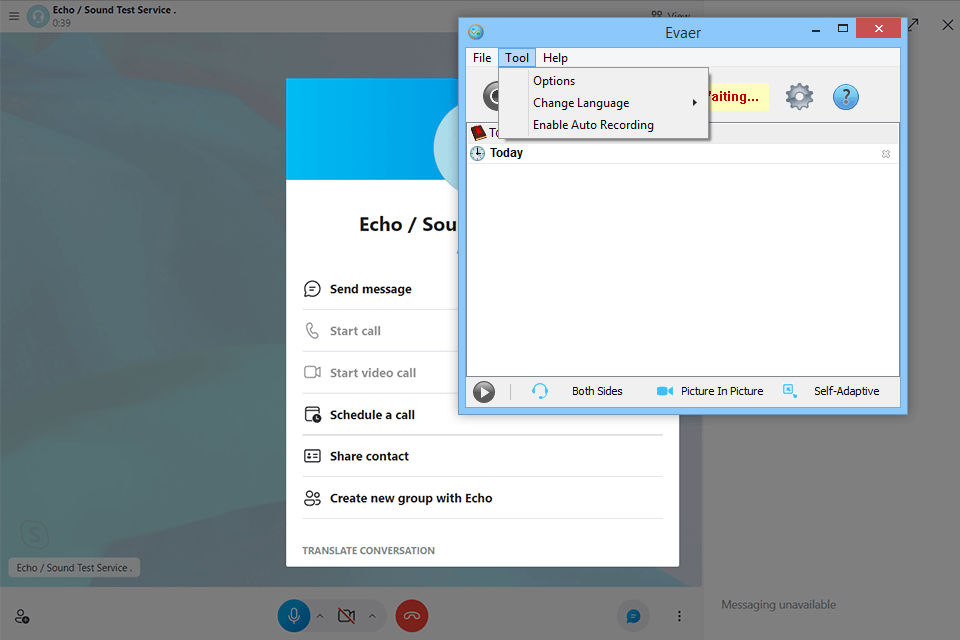Image resolution: width=960 pixels, height=640 pixels.
Task: Click the red book icon in Evaer list header
Action: pos(478,132)
